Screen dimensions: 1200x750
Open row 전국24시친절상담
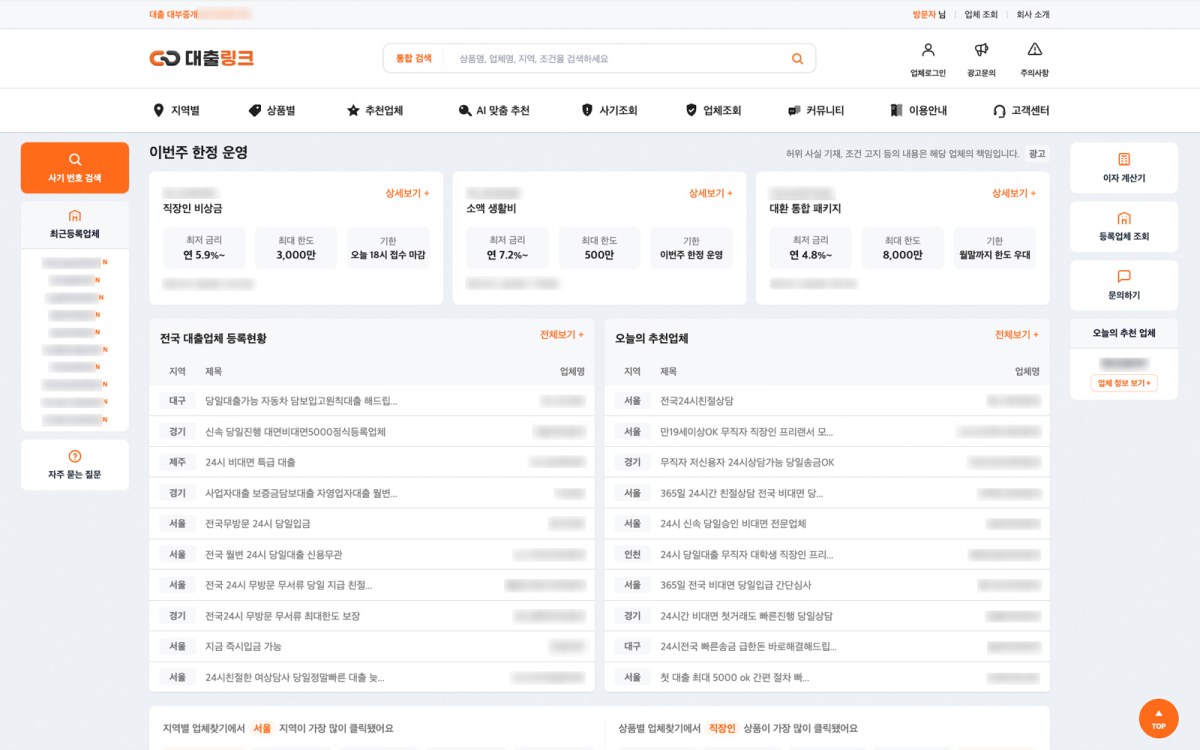(x=827, y=401)
